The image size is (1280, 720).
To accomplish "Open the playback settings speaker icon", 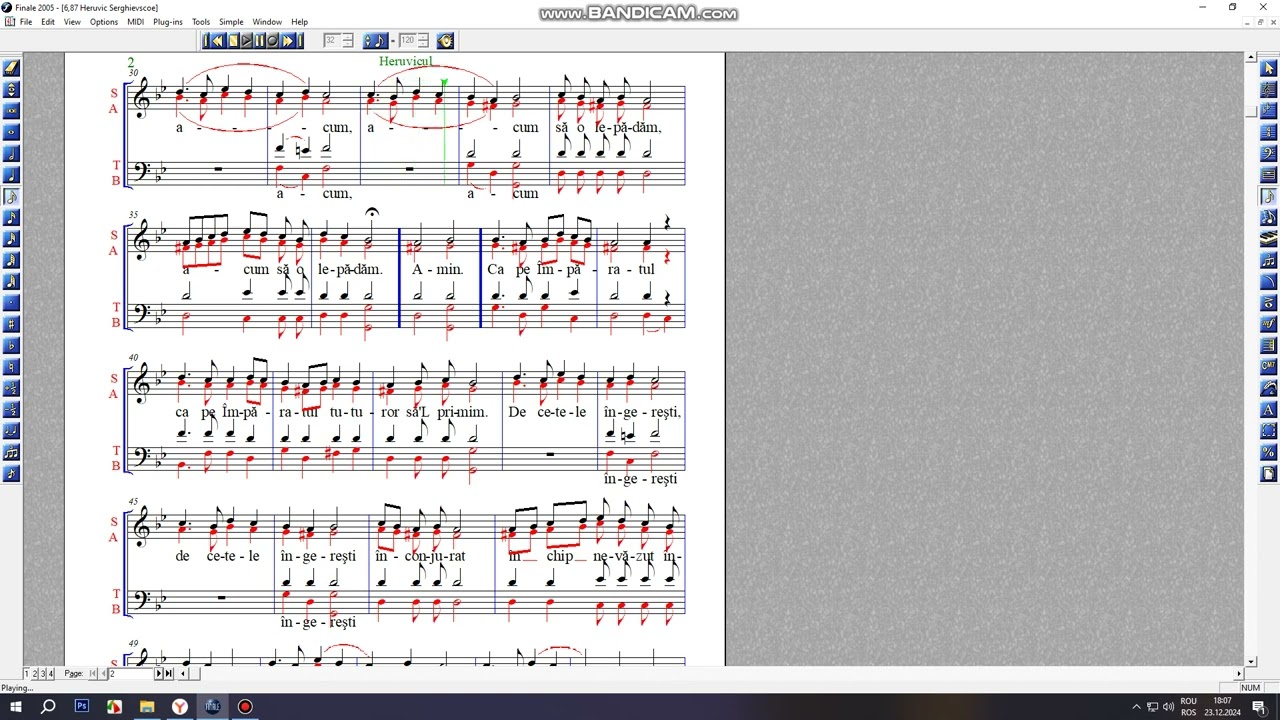I will click(x=445, y=41).
